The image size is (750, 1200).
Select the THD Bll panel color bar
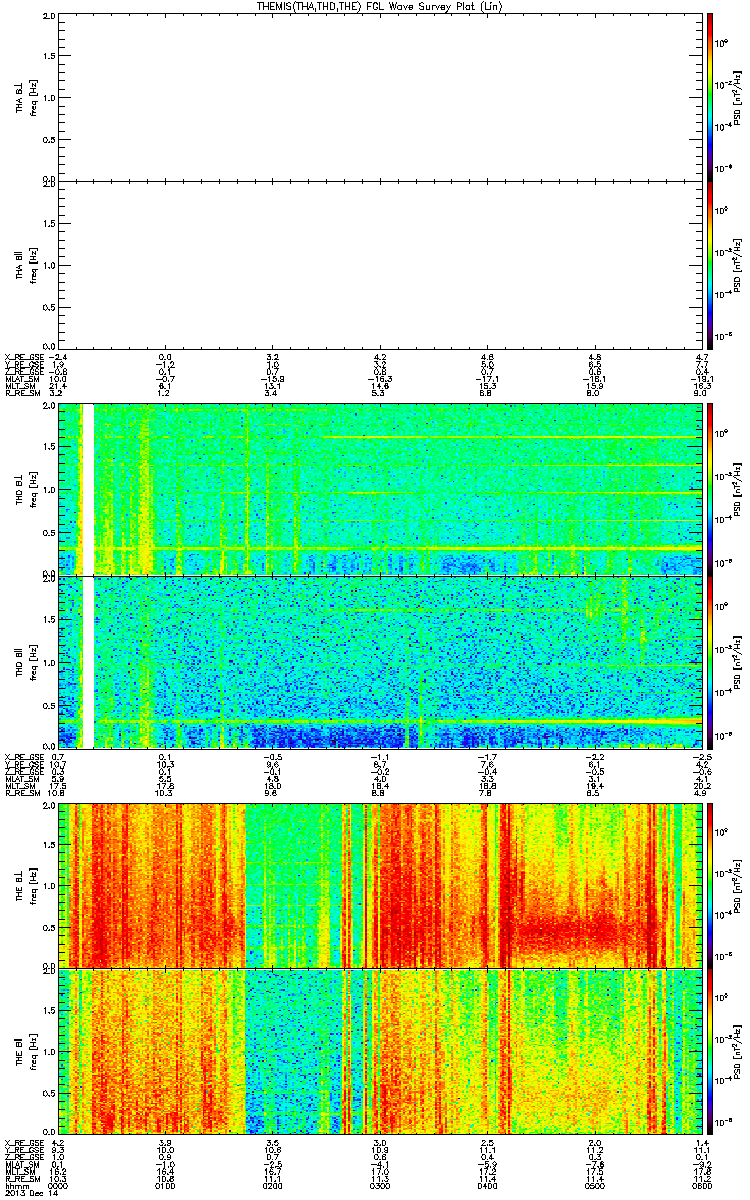pyautogui.click(x=710, y=661)
